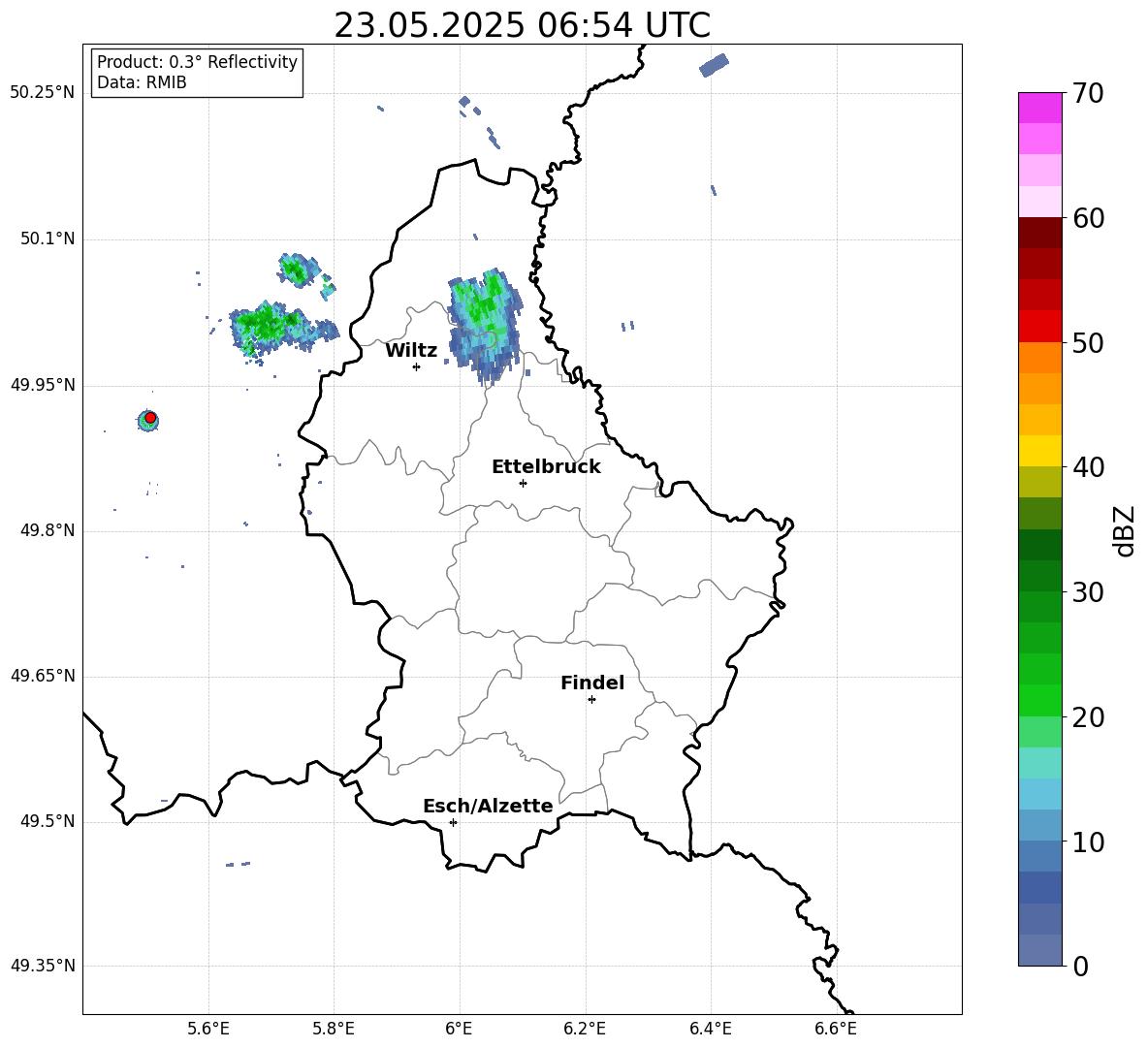
Task: Click the "Product: 0.3° Reflectivity" legend line
Action: (x=197, y=61)
